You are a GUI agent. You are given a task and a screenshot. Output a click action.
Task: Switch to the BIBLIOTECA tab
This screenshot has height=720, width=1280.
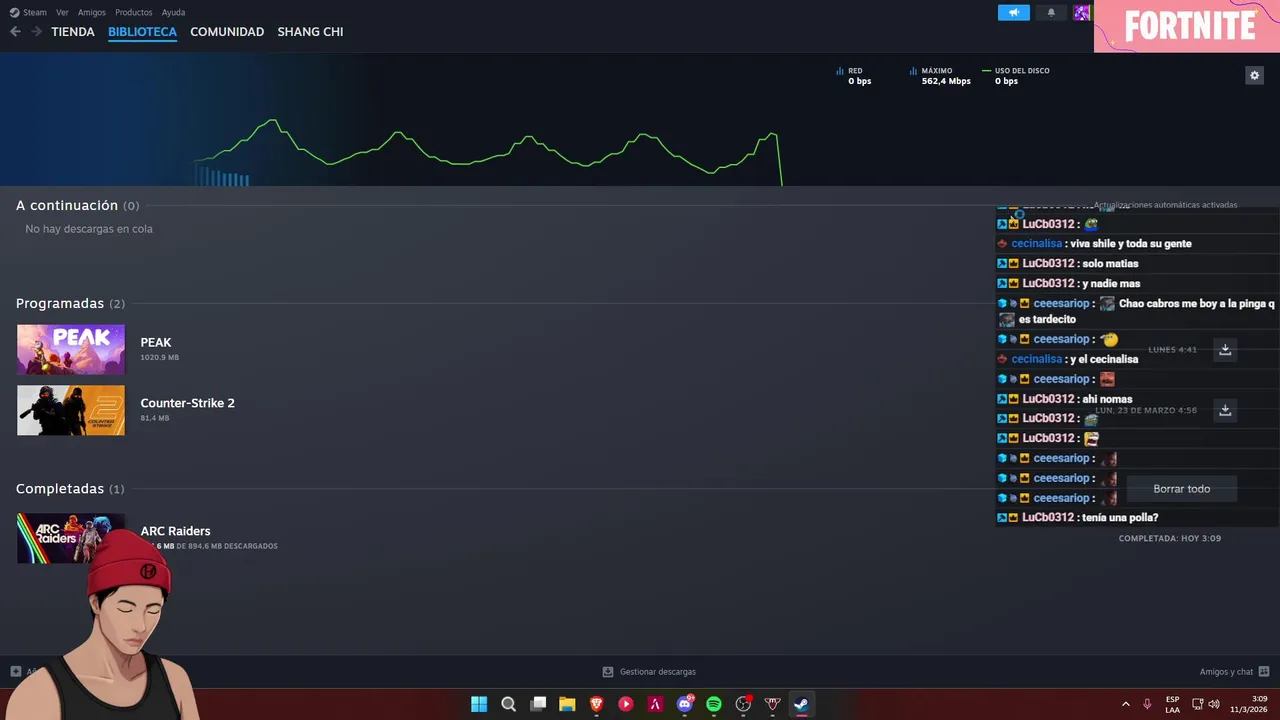tap(142, 32)
